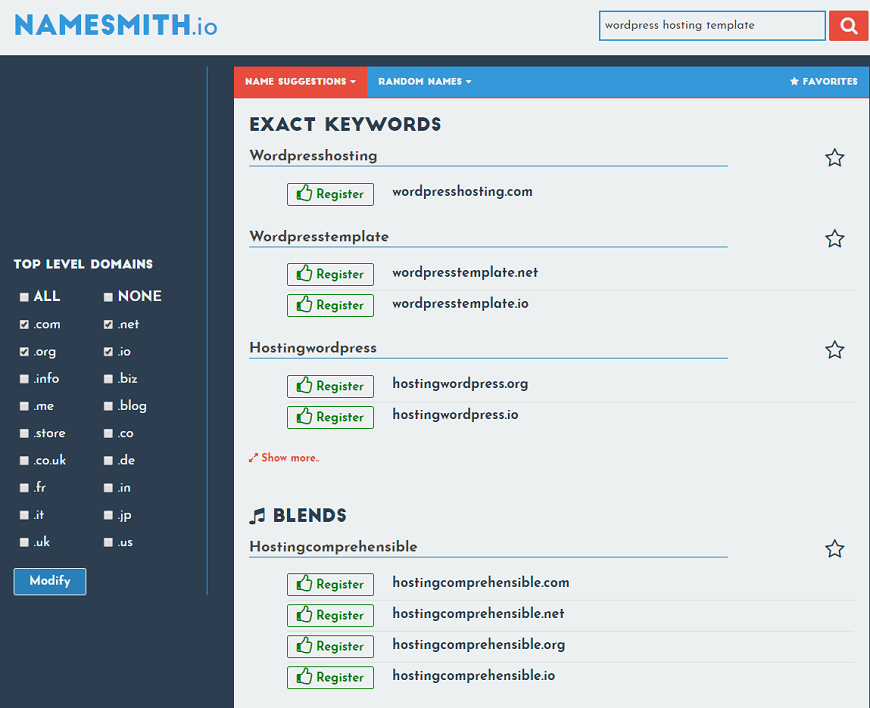This screenshot has width=870, height=708.
Task: Favorite Wordpresshosting with its star icon
Action: 834,158
